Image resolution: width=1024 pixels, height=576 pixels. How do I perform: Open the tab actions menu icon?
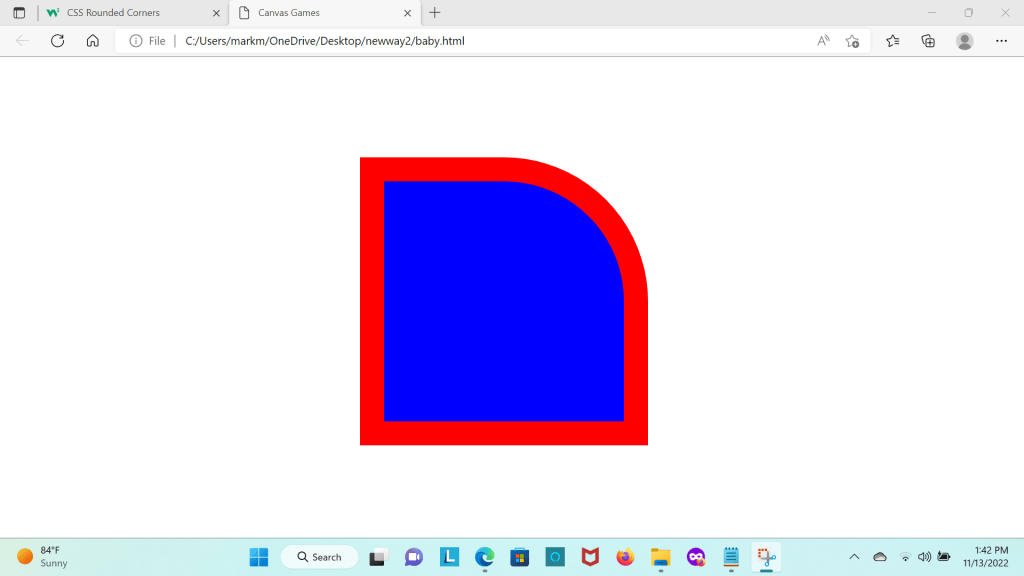pos(19,13)
